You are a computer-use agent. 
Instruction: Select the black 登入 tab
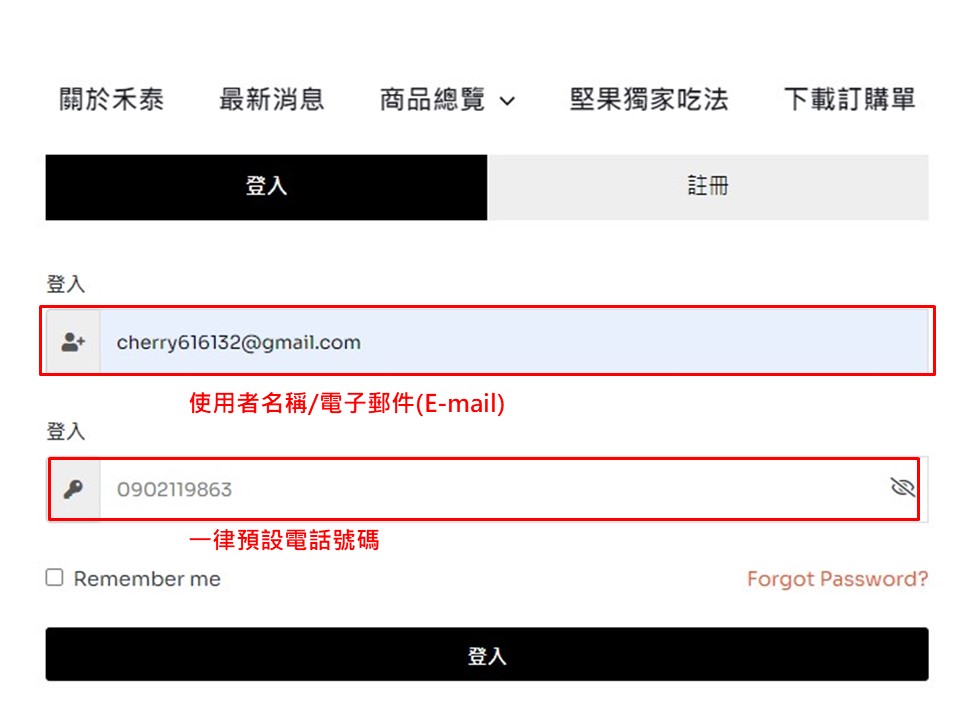pyautogui.click(x=266, y=187)
